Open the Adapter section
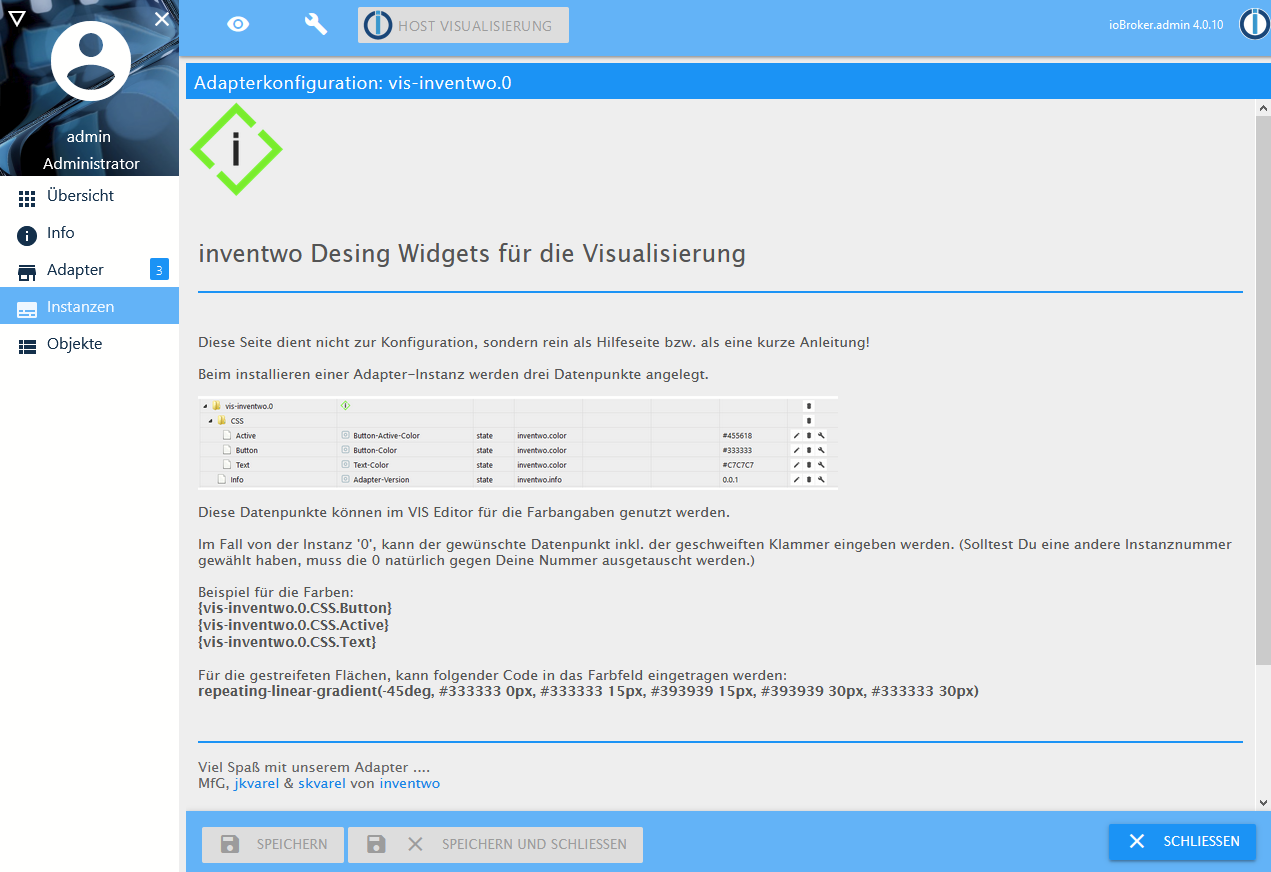This screenshot has height=872, width=1271. (90, 270)
